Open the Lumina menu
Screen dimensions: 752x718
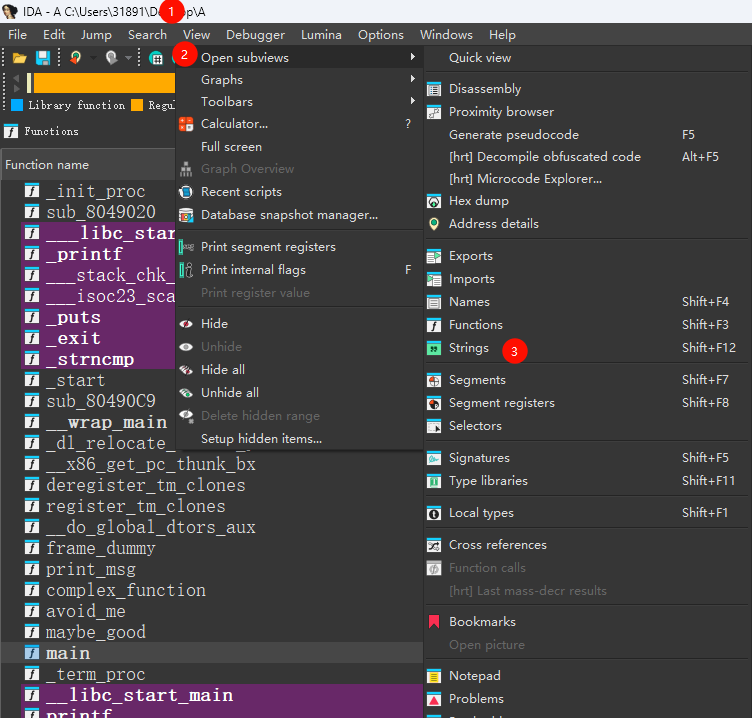pos(321,35)
